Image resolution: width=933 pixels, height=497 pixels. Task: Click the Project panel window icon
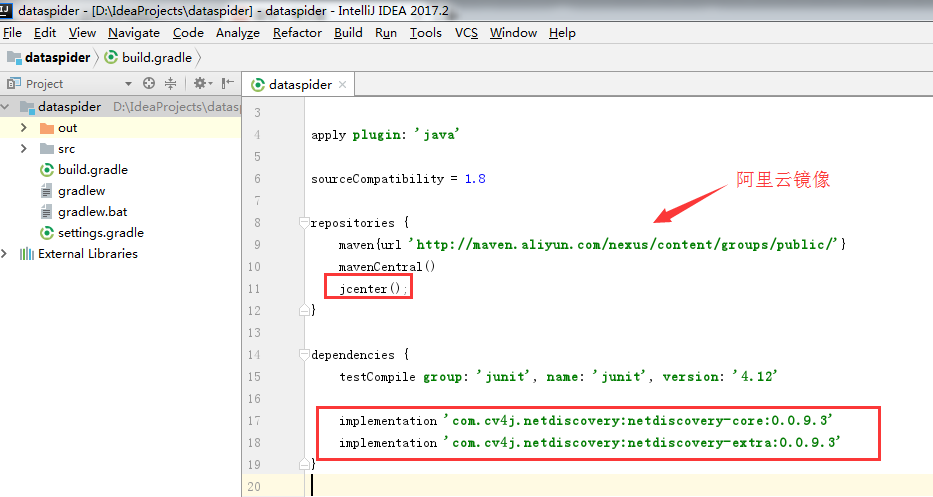[x=13, y=83]
